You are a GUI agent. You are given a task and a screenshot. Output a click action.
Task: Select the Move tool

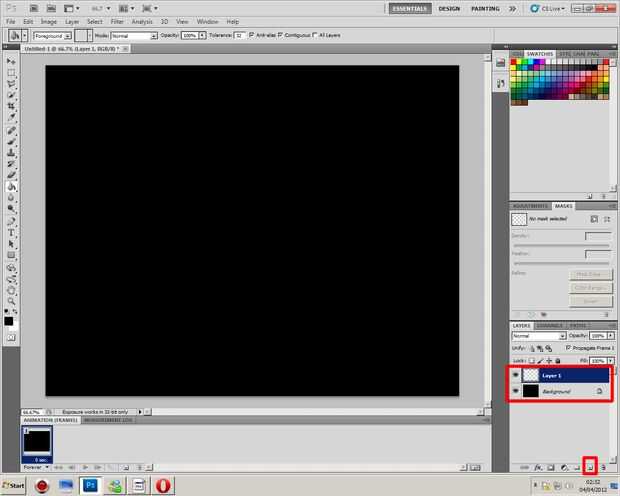tap(11, 61)
